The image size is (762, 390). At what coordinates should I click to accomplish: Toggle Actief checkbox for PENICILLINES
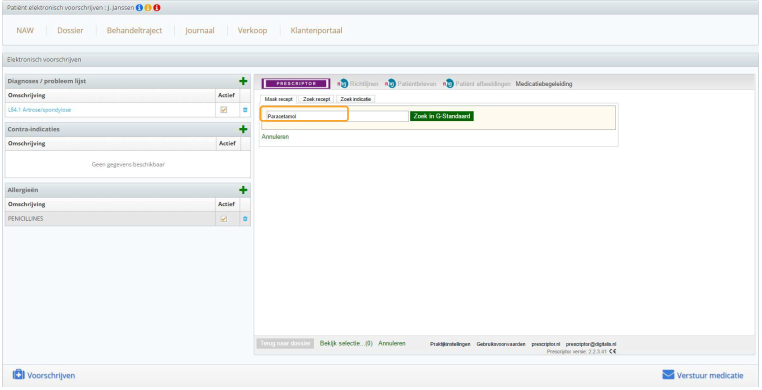224,219
